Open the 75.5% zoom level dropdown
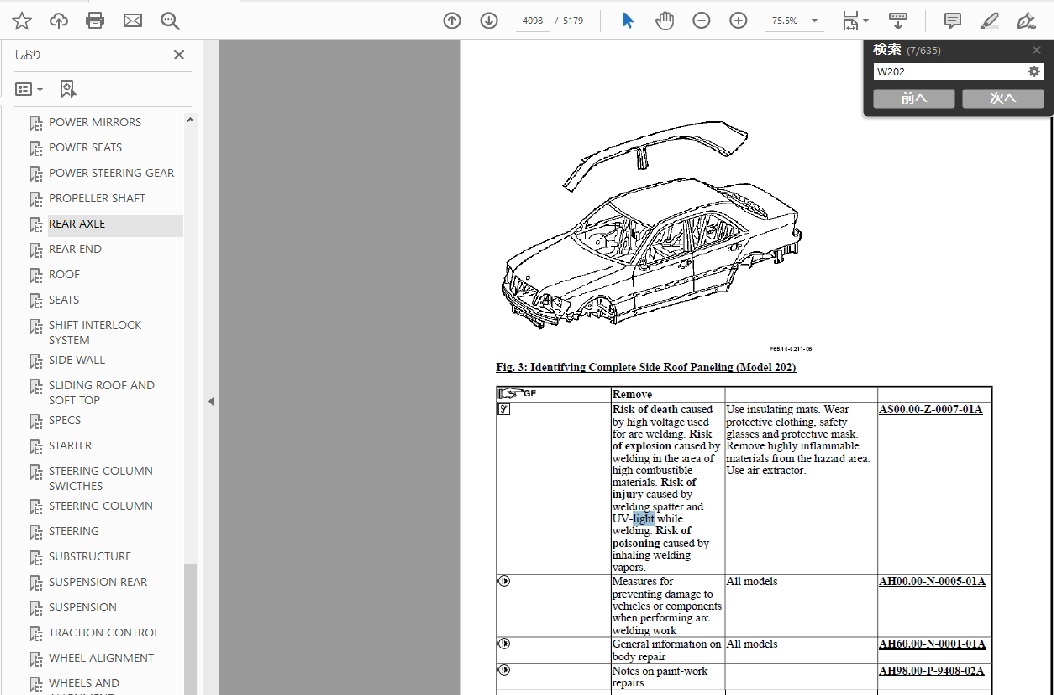Viewport: 1054px width, 695px height. [x=797, y=21]
